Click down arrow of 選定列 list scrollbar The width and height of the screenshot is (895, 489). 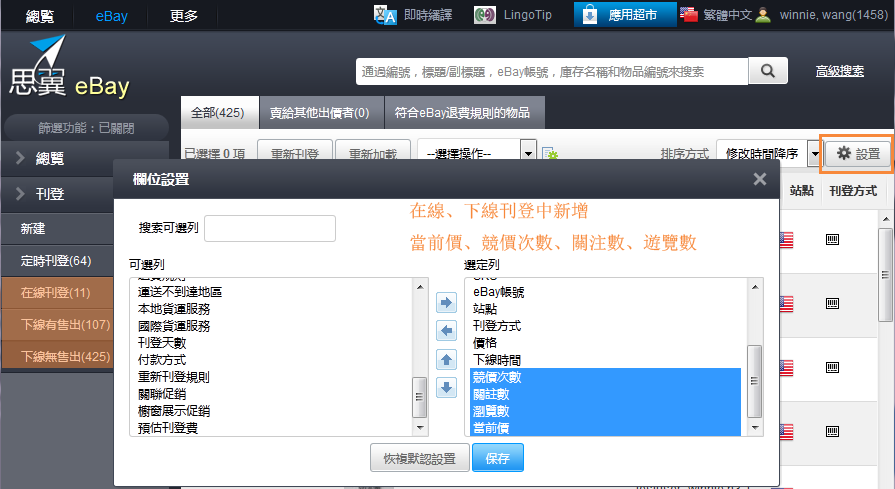(755, 428)
